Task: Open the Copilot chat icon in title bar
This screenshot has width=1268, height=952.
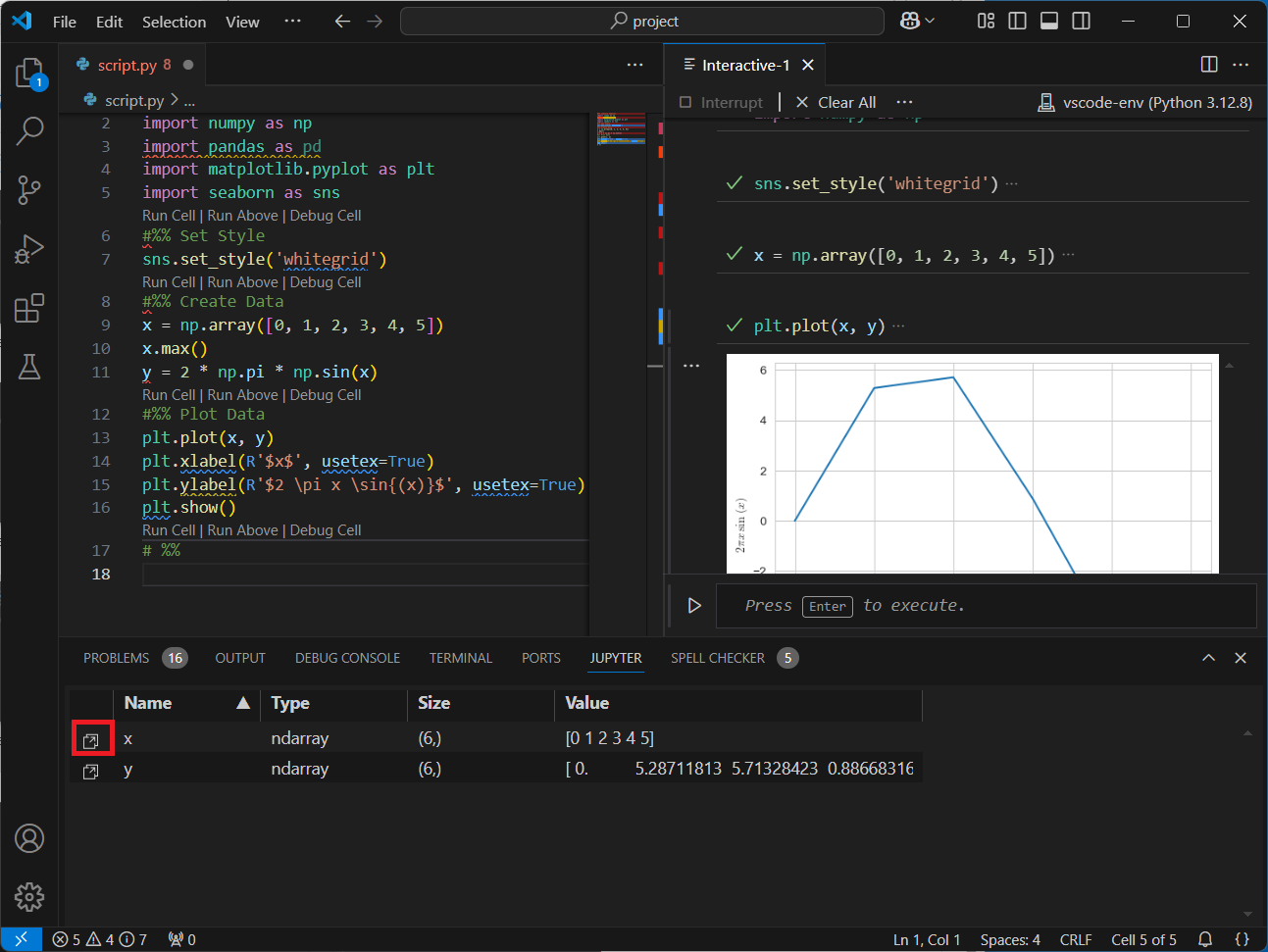Action: (x=910, y=21)
